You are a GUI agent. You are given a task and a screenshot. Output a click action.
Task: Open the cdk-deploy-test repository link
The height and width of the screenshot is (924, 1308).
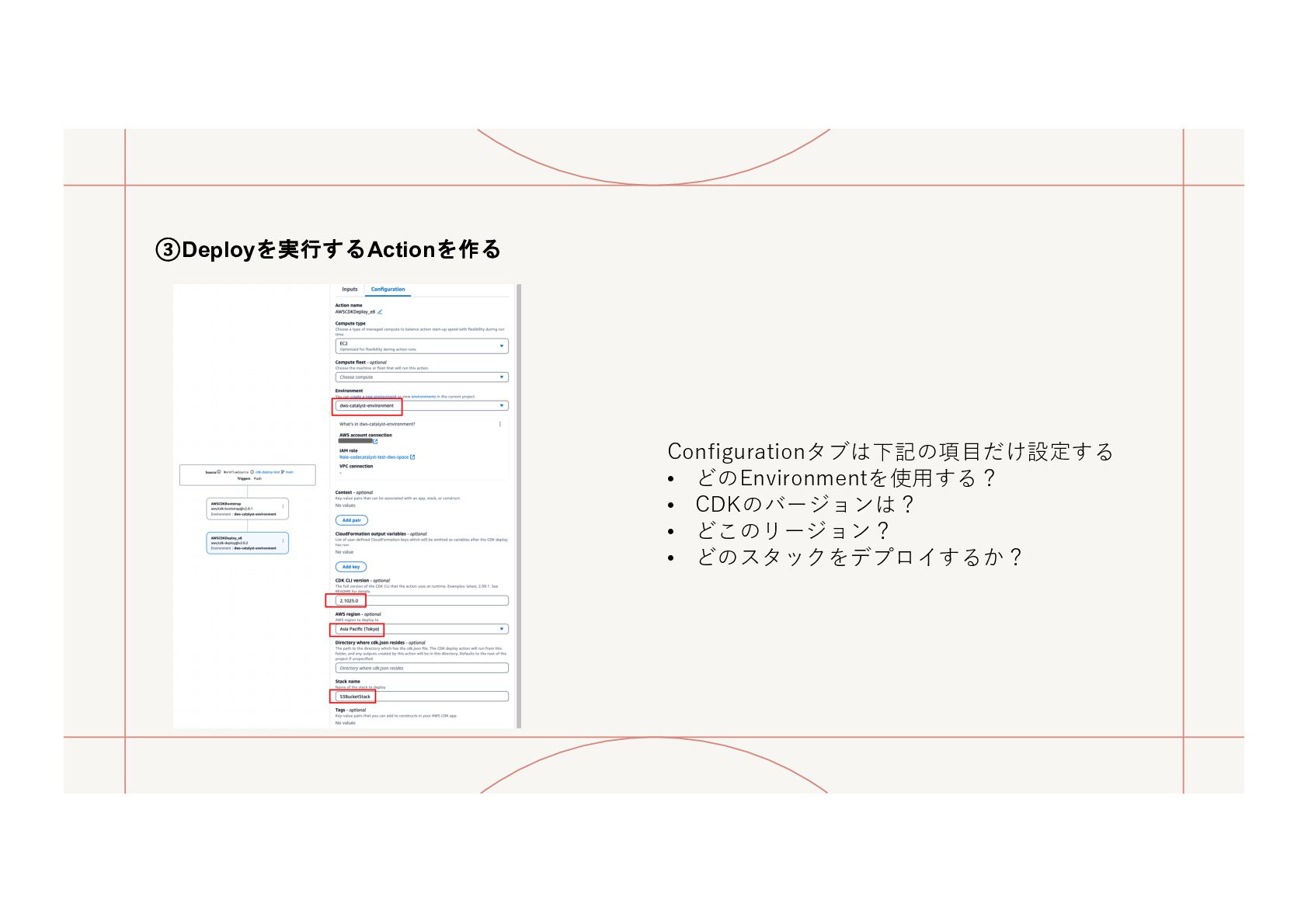click(267, 472)
